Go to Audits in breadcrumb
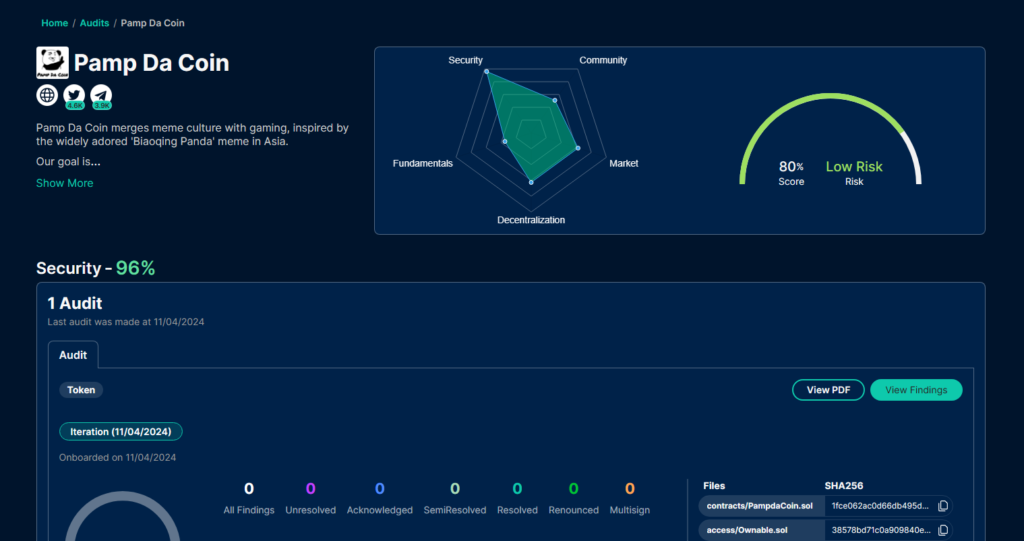 click(x=94, y=23)
